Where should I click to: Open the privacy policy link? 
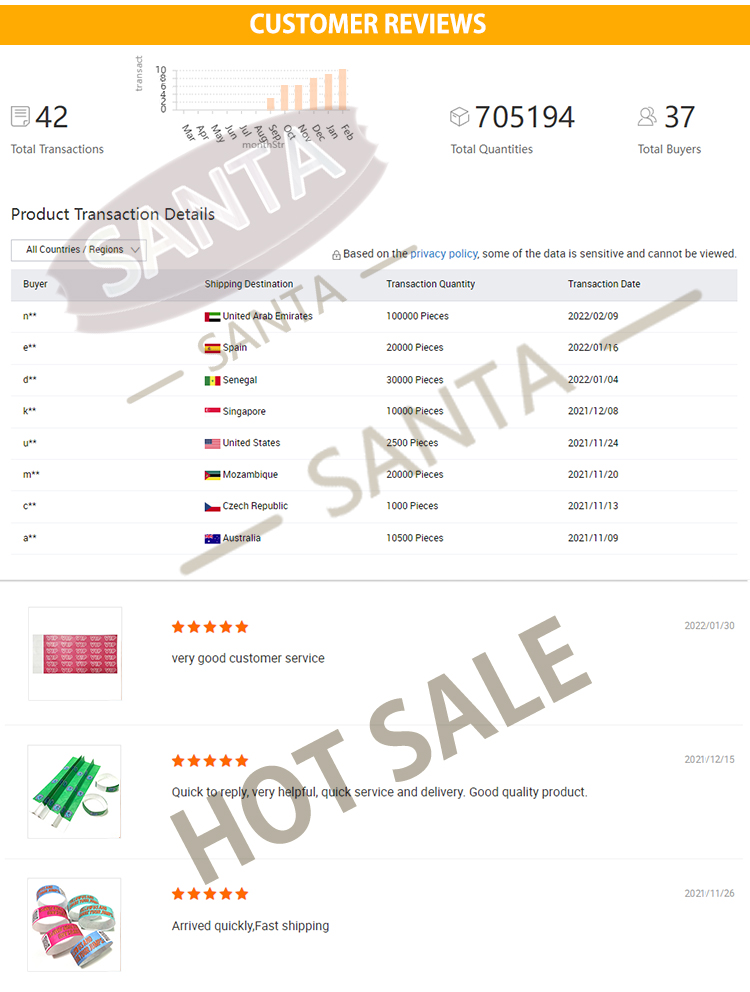coord(443,254)
